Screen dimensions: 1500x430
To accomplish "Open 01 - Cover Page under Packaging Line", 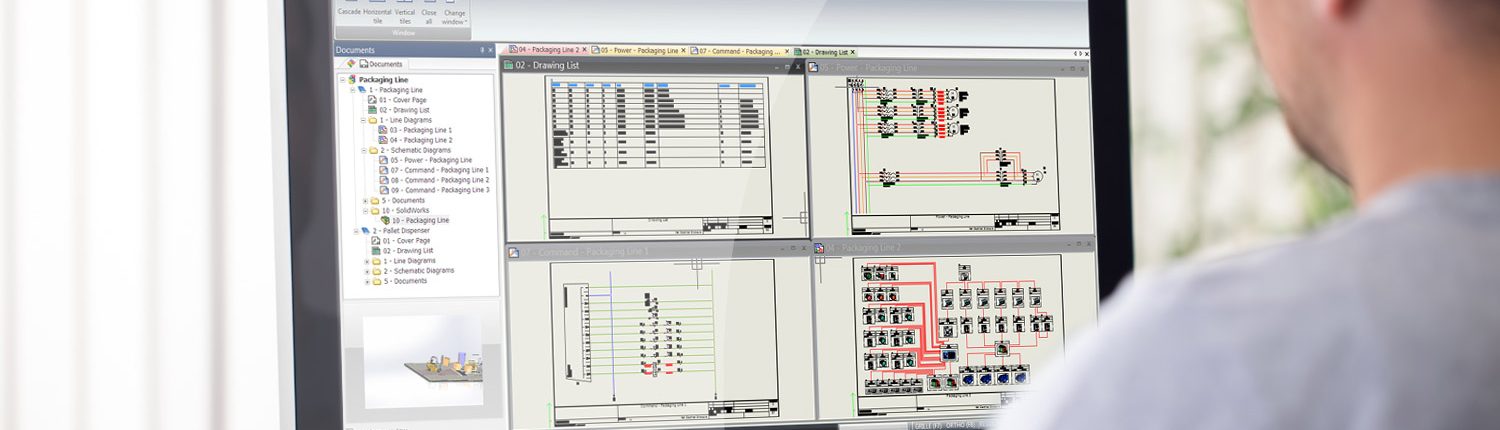I will pyautogui.click(x=404, y=100).
